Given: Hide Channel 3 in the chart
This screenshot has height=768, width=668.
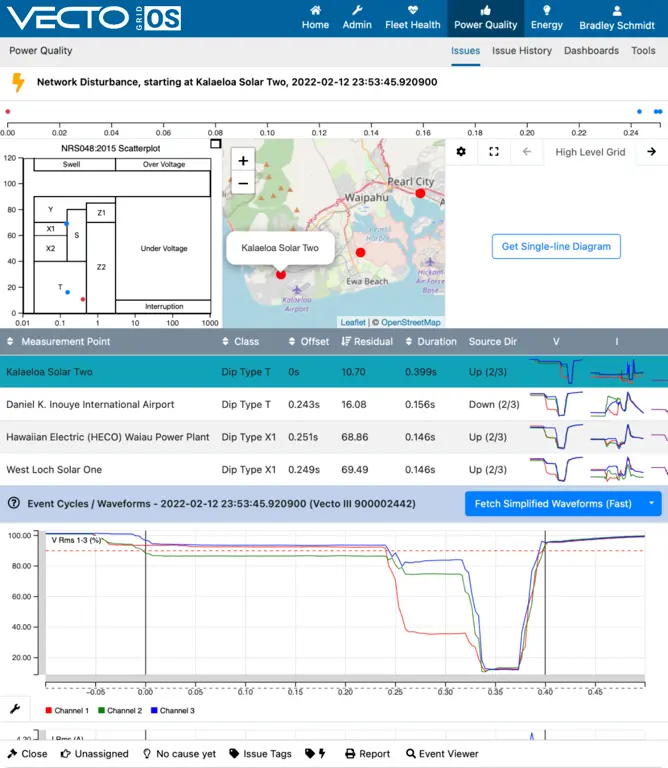Looking at the screenshot, I should (171, 710).
